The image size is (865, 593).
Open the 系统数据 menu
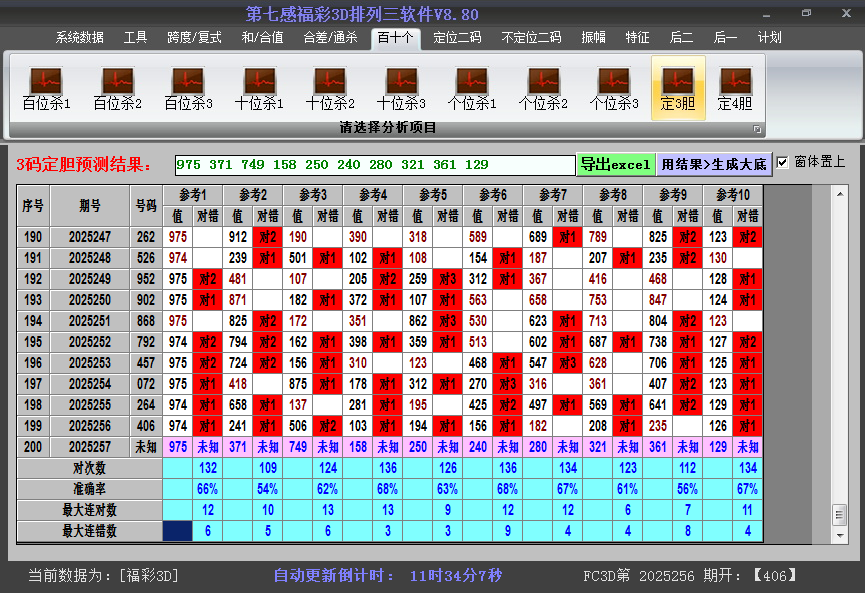pyautogui.click(x=79, y=38)
